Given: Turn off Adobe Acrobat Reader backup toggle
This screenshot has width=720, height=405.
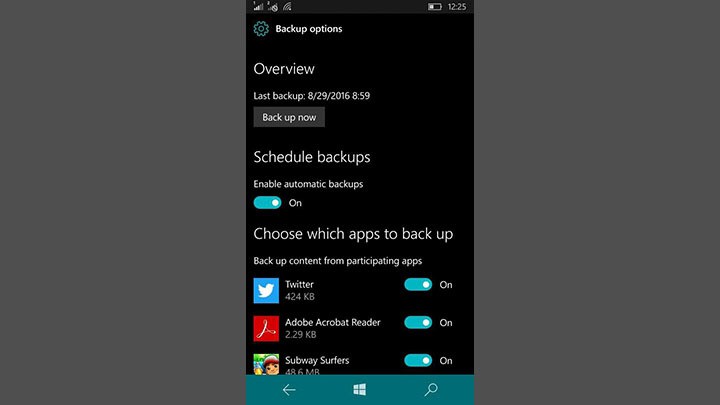Looking at the screenshot, I should 418,323.
